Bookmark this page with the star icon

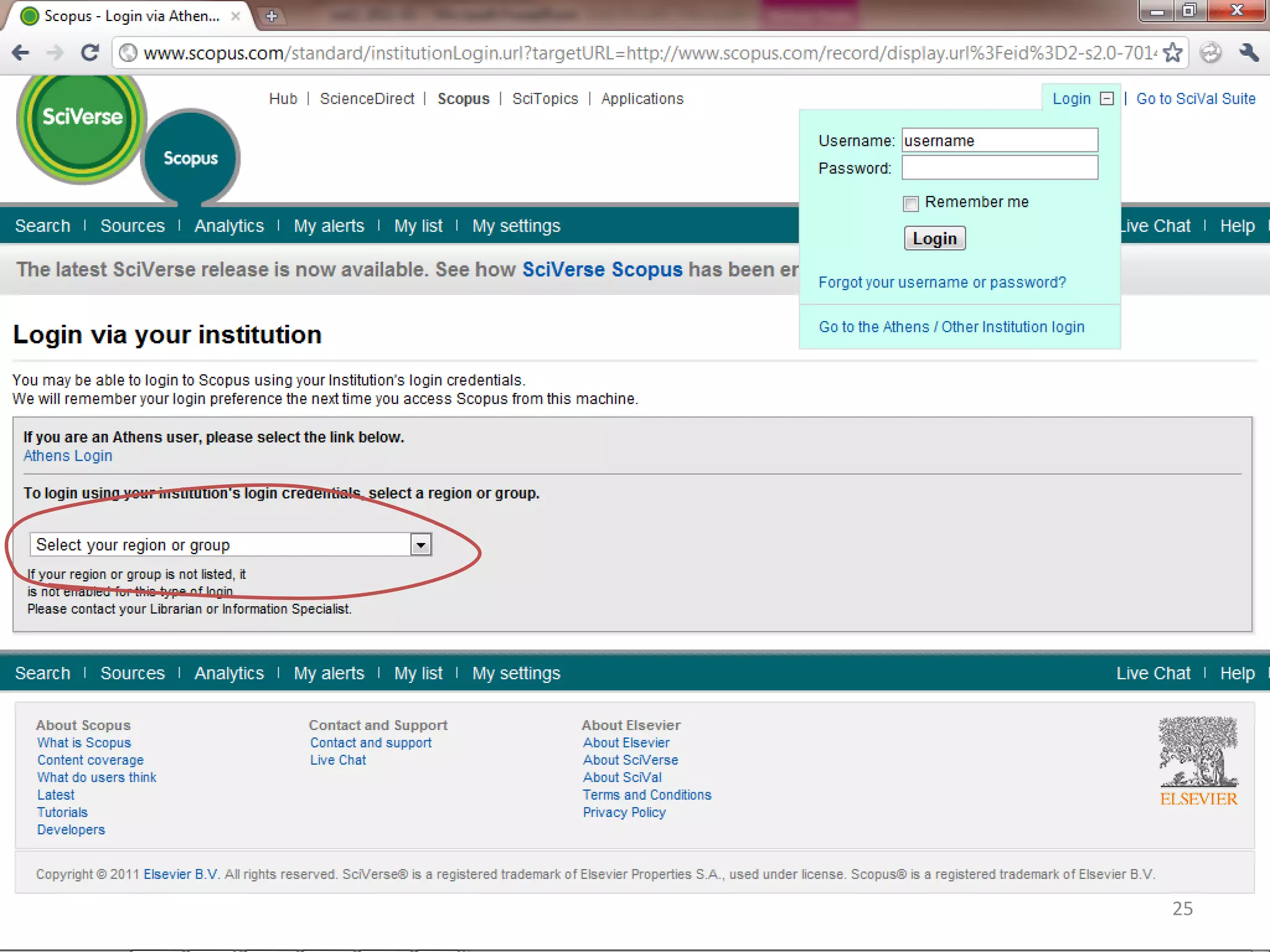pos(1173,53)
